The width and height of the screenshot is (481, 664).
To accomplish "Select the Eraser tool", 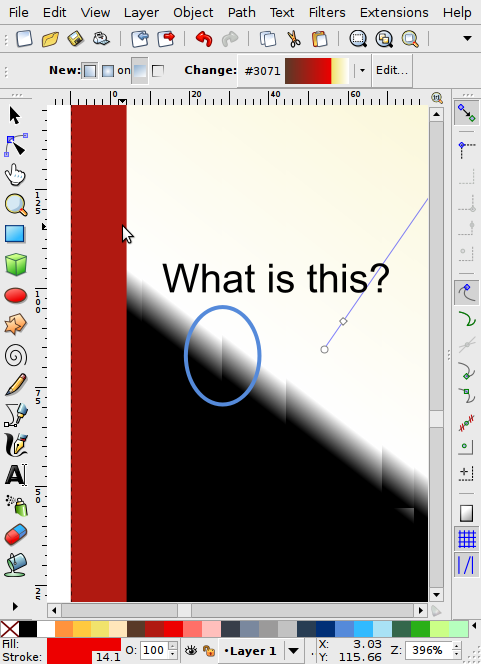I will (16, 534).
